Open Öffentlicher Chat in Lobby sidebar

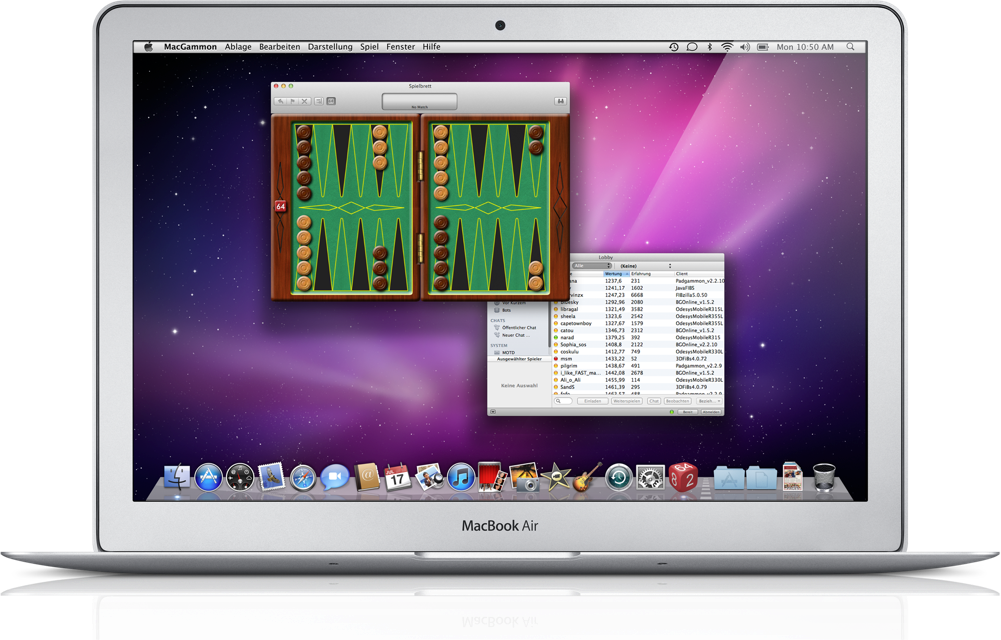click(518, 327)
